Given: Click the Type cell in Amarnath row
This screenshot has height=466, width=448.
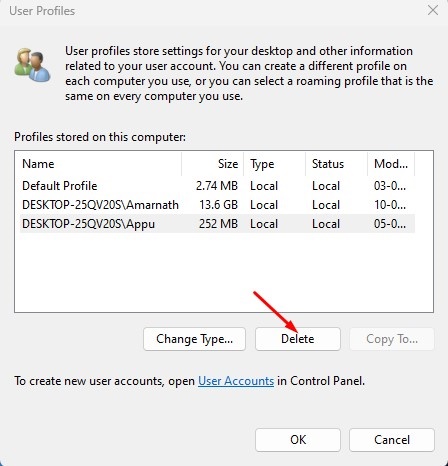Looking at the screenshot, I should (264, 205).
